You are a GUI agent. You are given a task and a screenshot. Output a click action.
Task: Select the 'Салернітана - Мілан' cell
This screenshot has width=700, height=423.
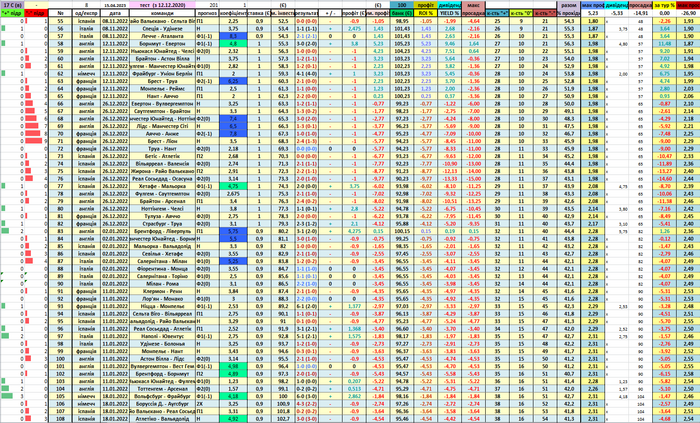click(162, 261)
